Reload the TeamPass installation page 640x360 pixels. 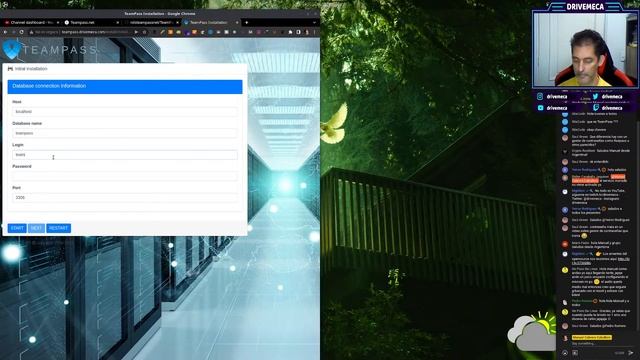pos(22,32)
